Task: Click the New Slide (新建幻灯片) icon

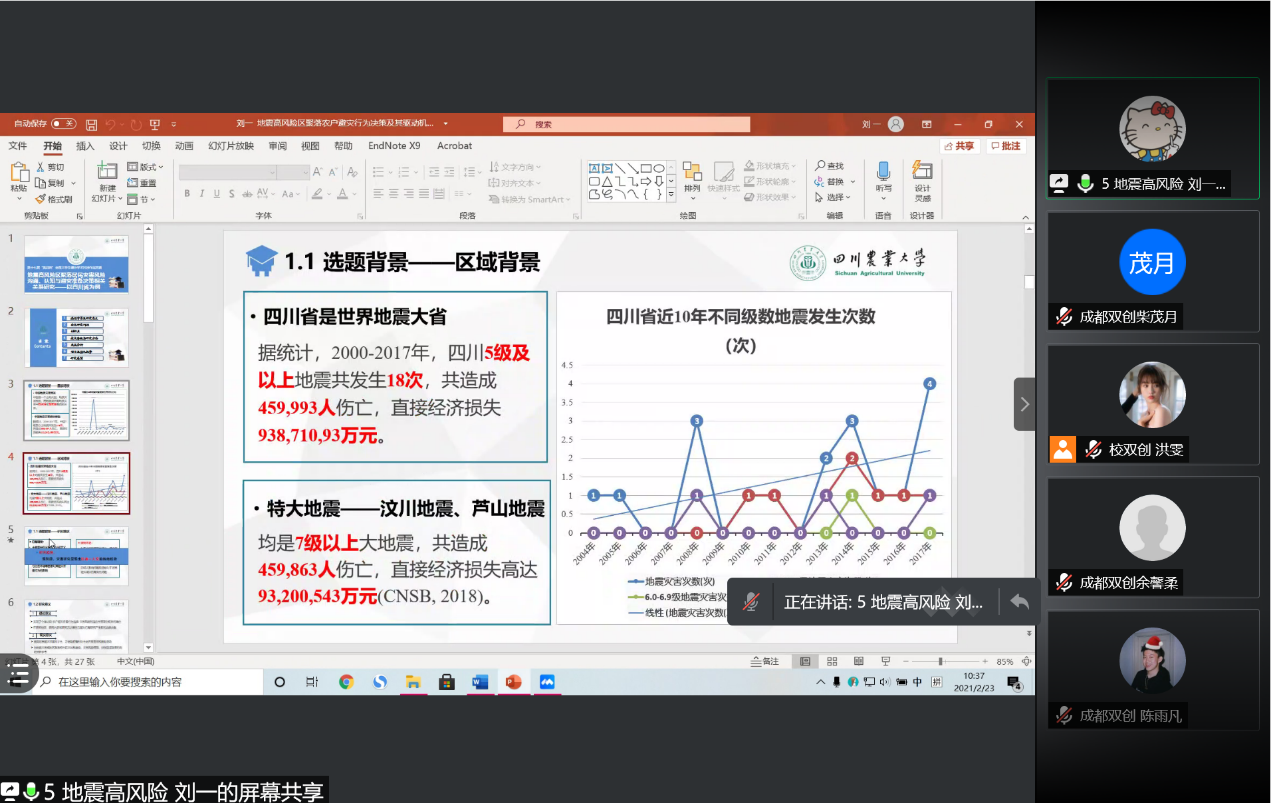Action: (x=107, y=174)
